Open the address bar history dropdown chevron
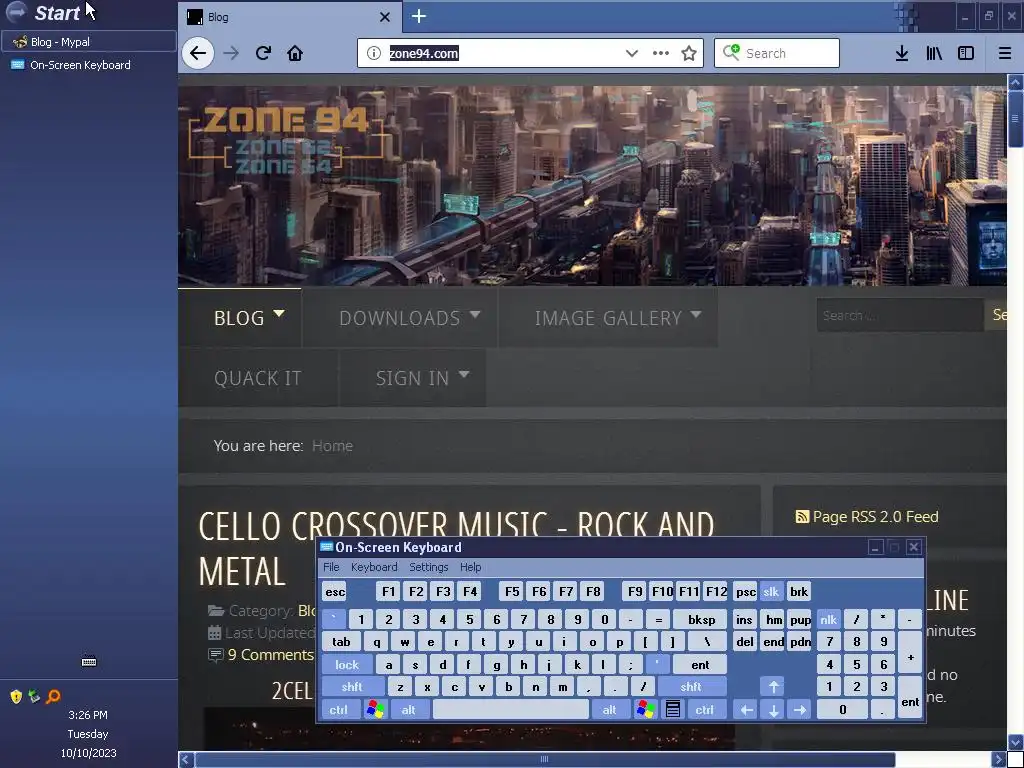The width and height of the screenshot is (1024, 768). click(632, 54)
